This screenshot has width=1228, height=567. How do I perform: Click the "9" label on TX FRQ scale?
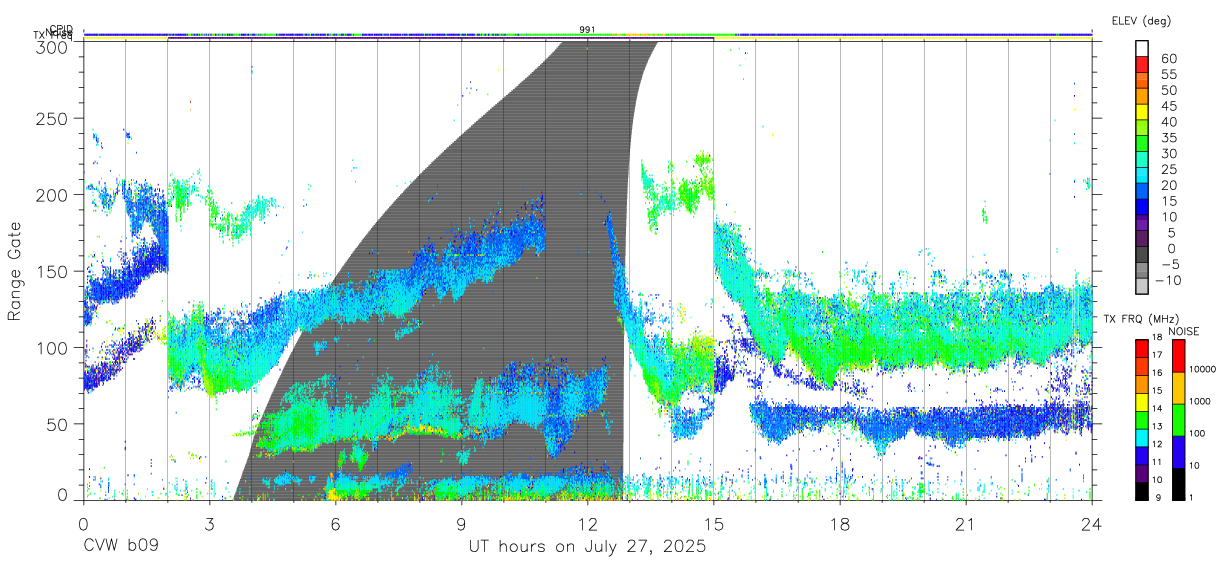[1156, 498]
